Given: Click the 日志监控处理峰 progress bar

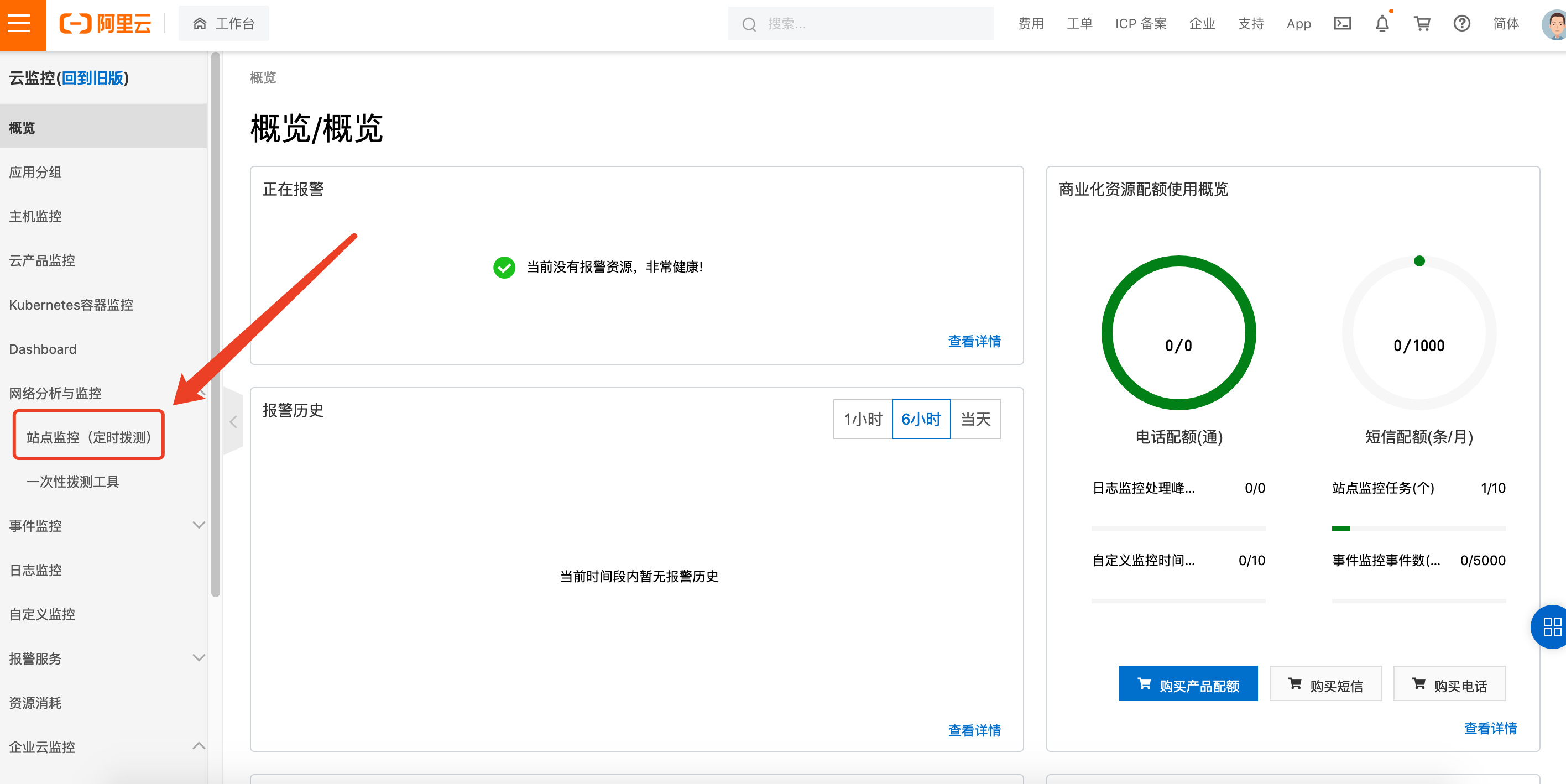Looking at the screenshot, I should tap(1178, 528).
